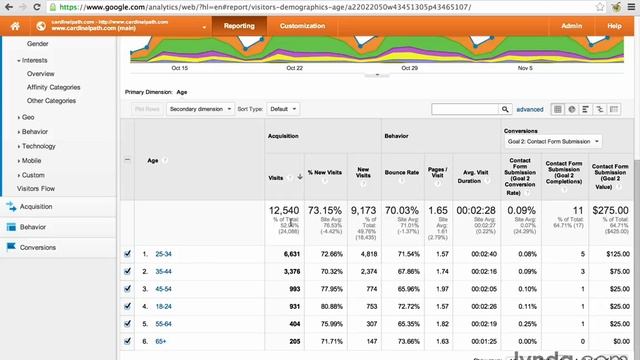Click the advanced filter link
The width and height of the screenshot is (640, 360).
click(x=530, y=109)
